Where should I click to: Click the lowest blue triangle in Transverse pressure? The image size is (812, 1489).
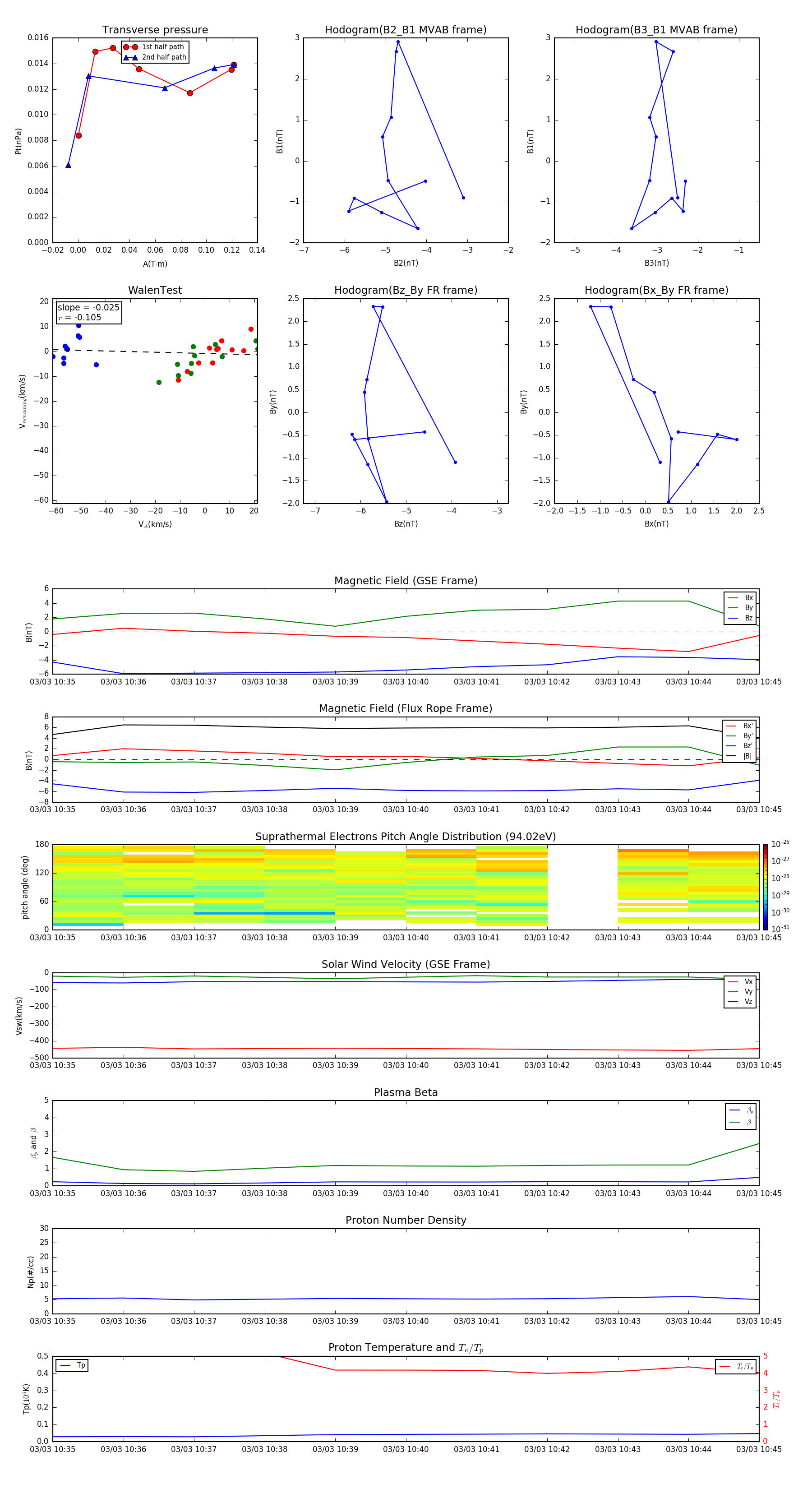tap(68, 165)
